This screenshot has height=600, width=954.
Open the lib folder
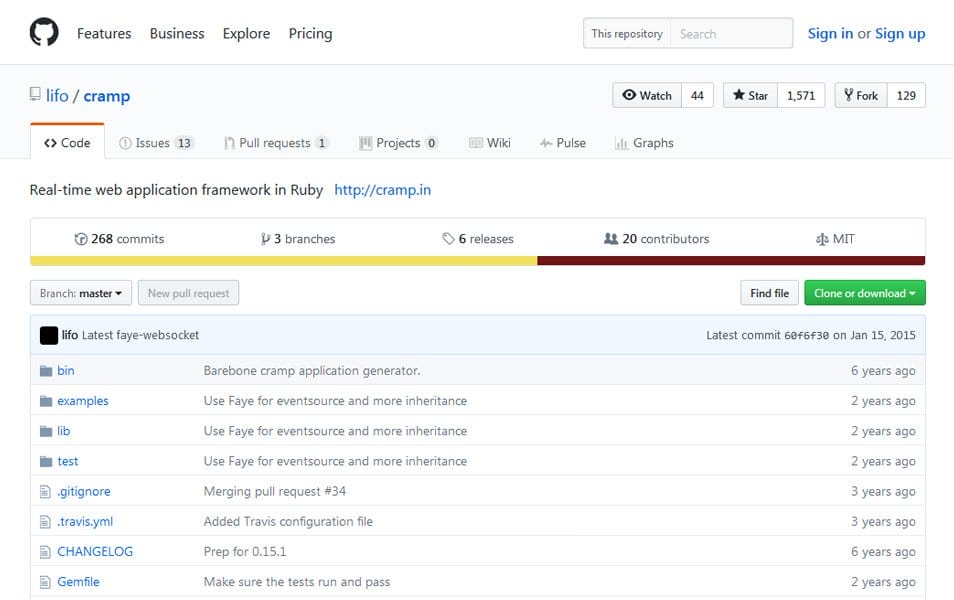click(x=63, y=431)
